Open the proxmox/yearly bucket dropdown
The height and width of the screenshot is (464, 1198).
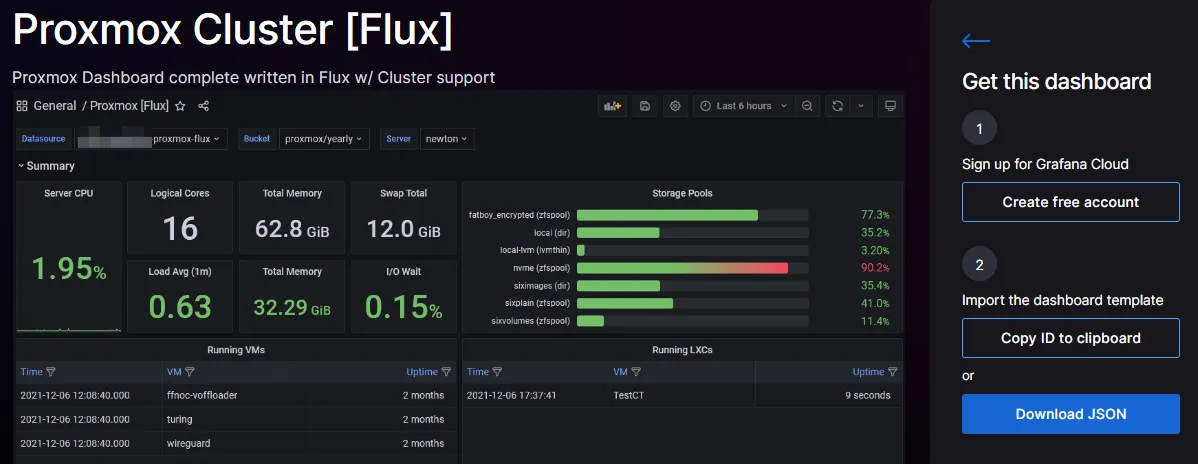point(324,139)
